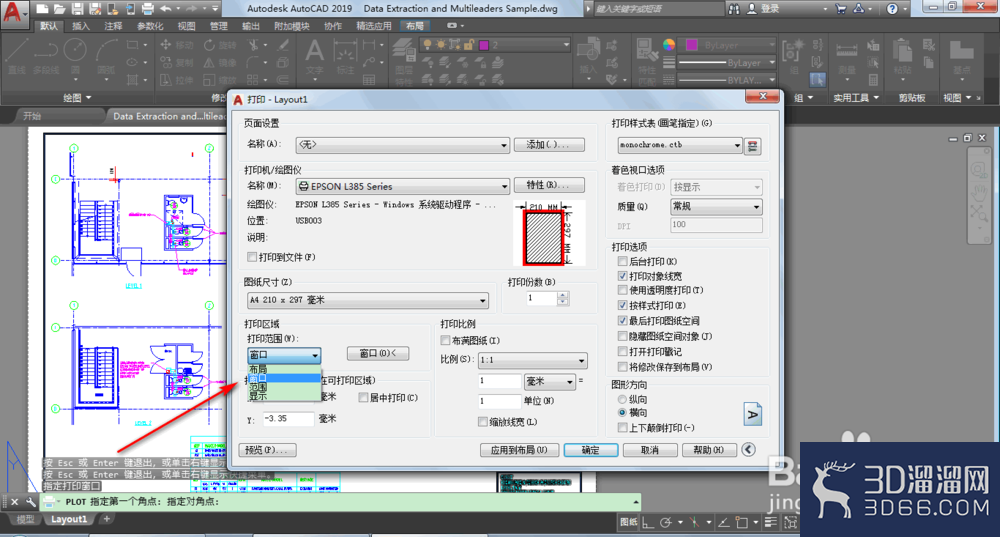The image size is (1000, 537).
Task: Switch to 视图 ribbon tab
Action: pos(186,26)
